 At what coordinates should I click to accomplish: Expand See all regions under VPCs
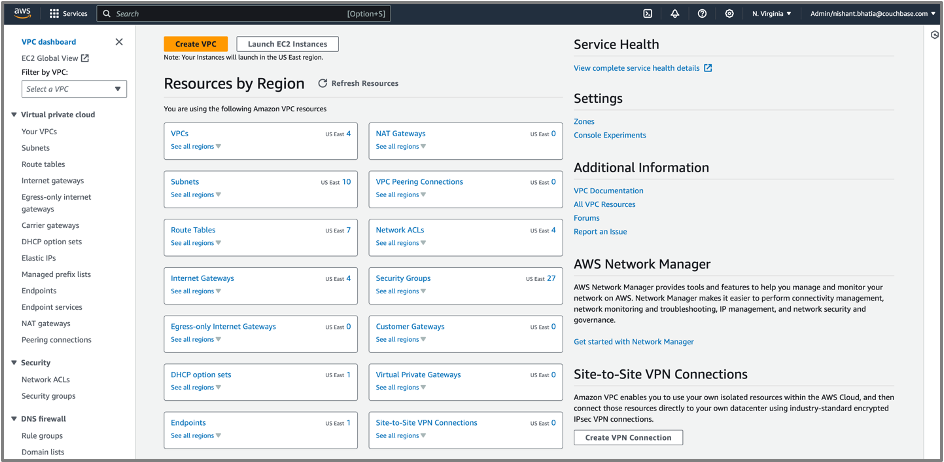coord(196,146)
